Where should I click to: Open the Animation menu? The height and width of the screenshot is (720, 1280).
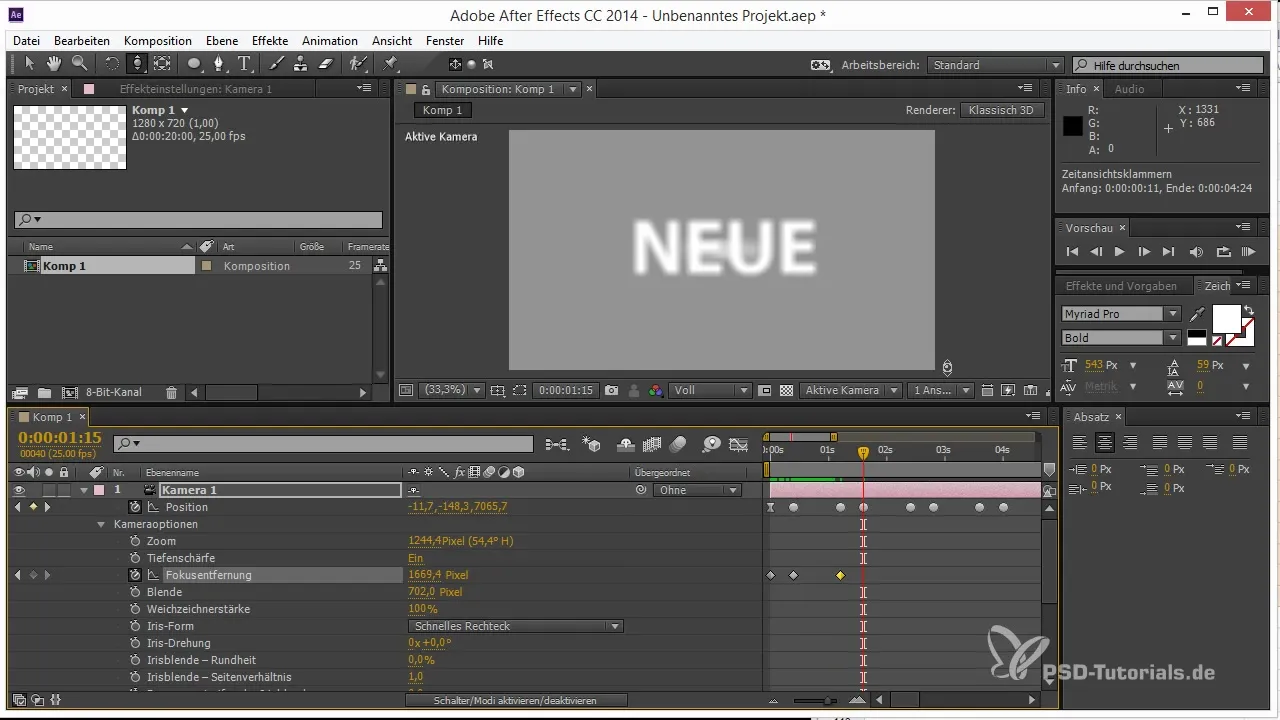coord(330,41)
